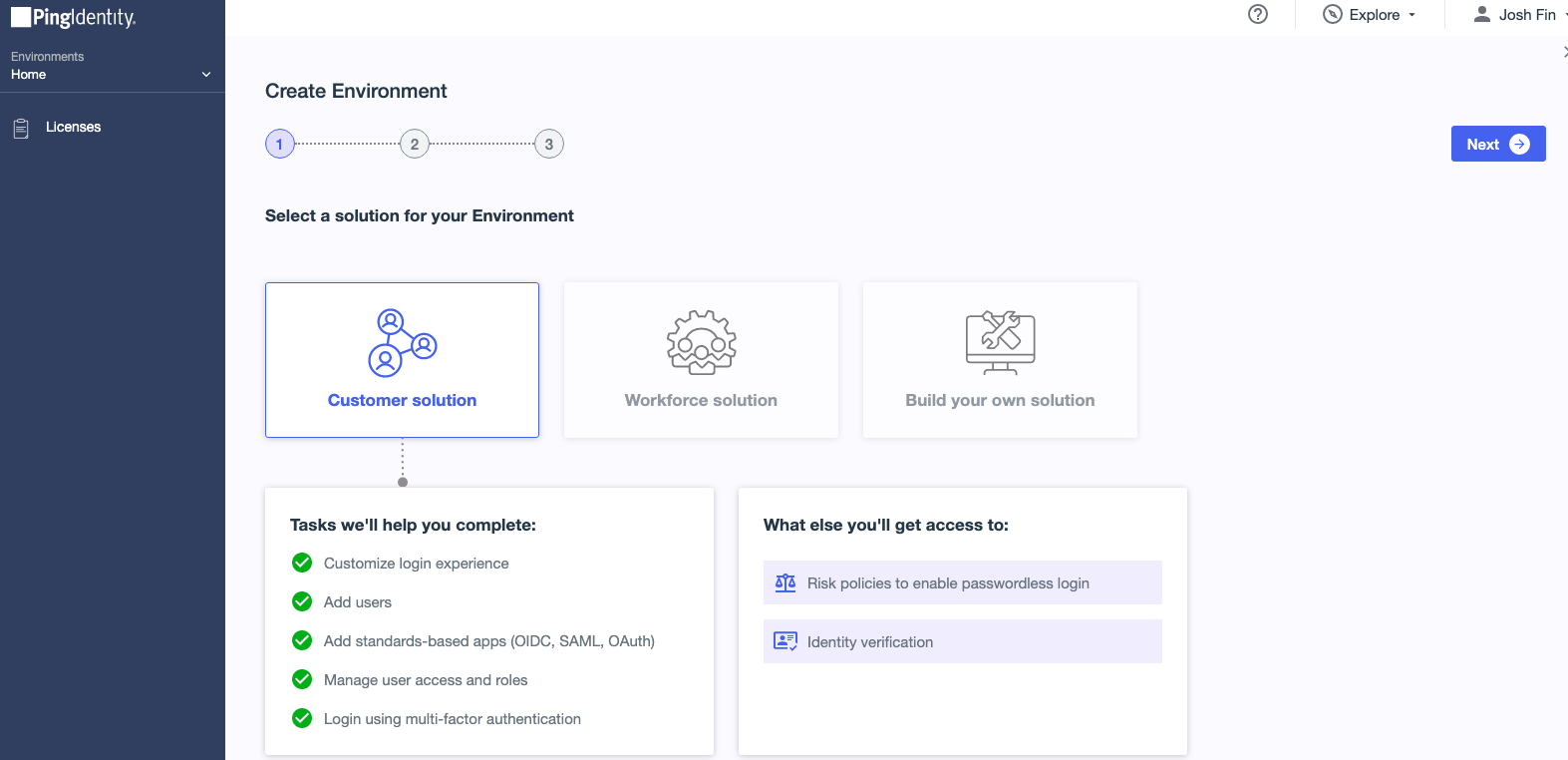Click green check beside Add users

pos(302,601)
